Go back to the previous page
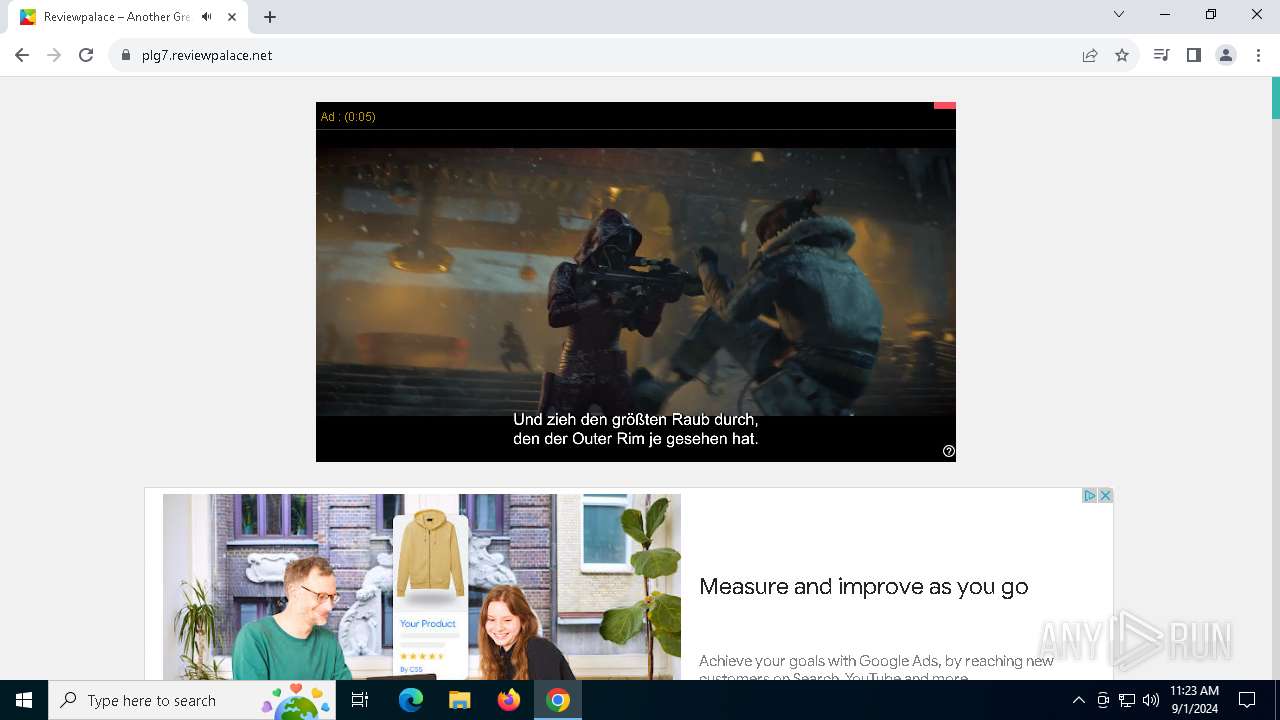Image resolution: width=1280 pixels, height=720 pixels. pyautogui.click(x=22, y=55)
